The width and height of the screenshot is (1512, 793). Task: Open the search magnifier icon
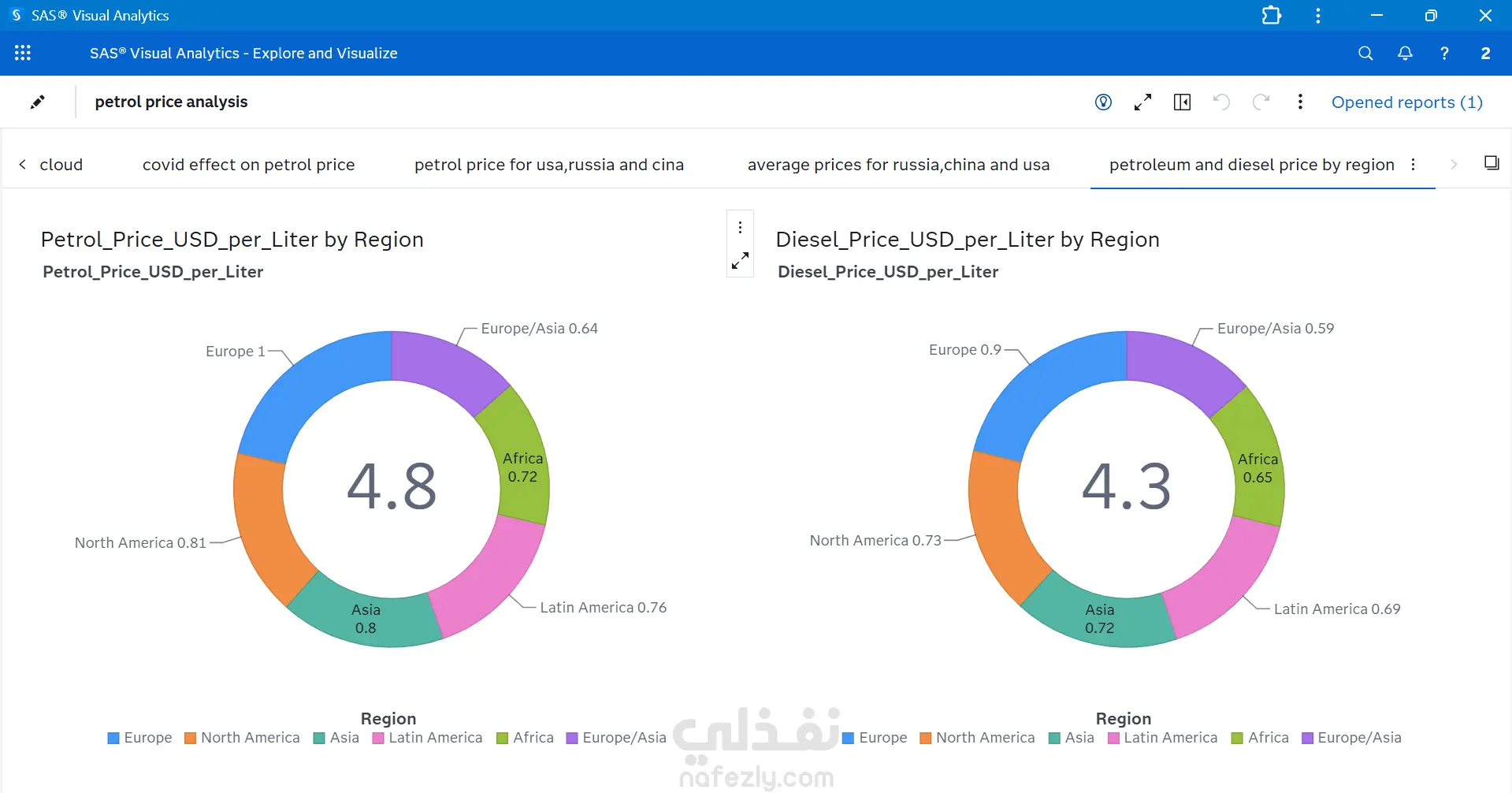click(1365, 53)
